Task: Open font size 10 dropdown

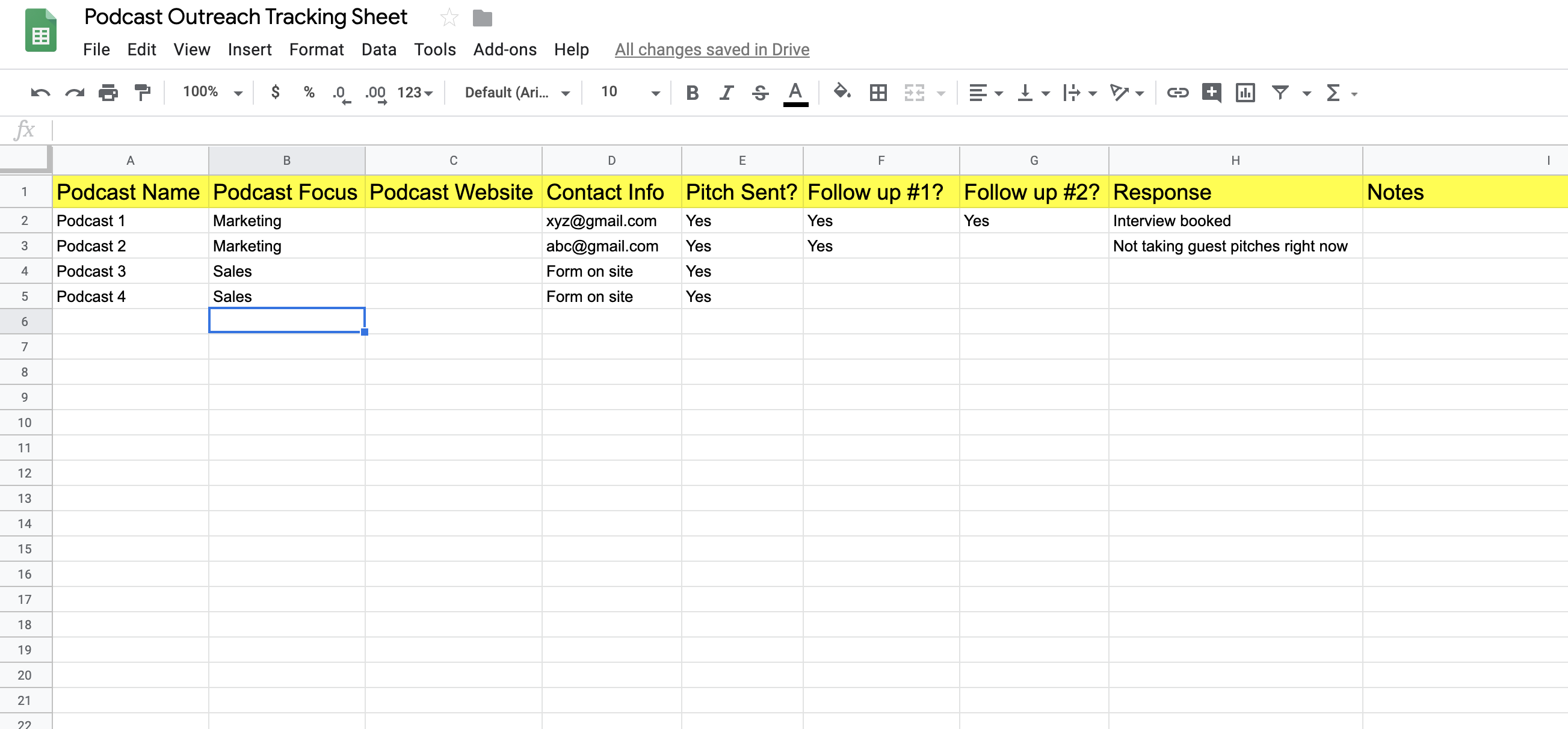Action: pyautogui.click(x=629, y=92)
